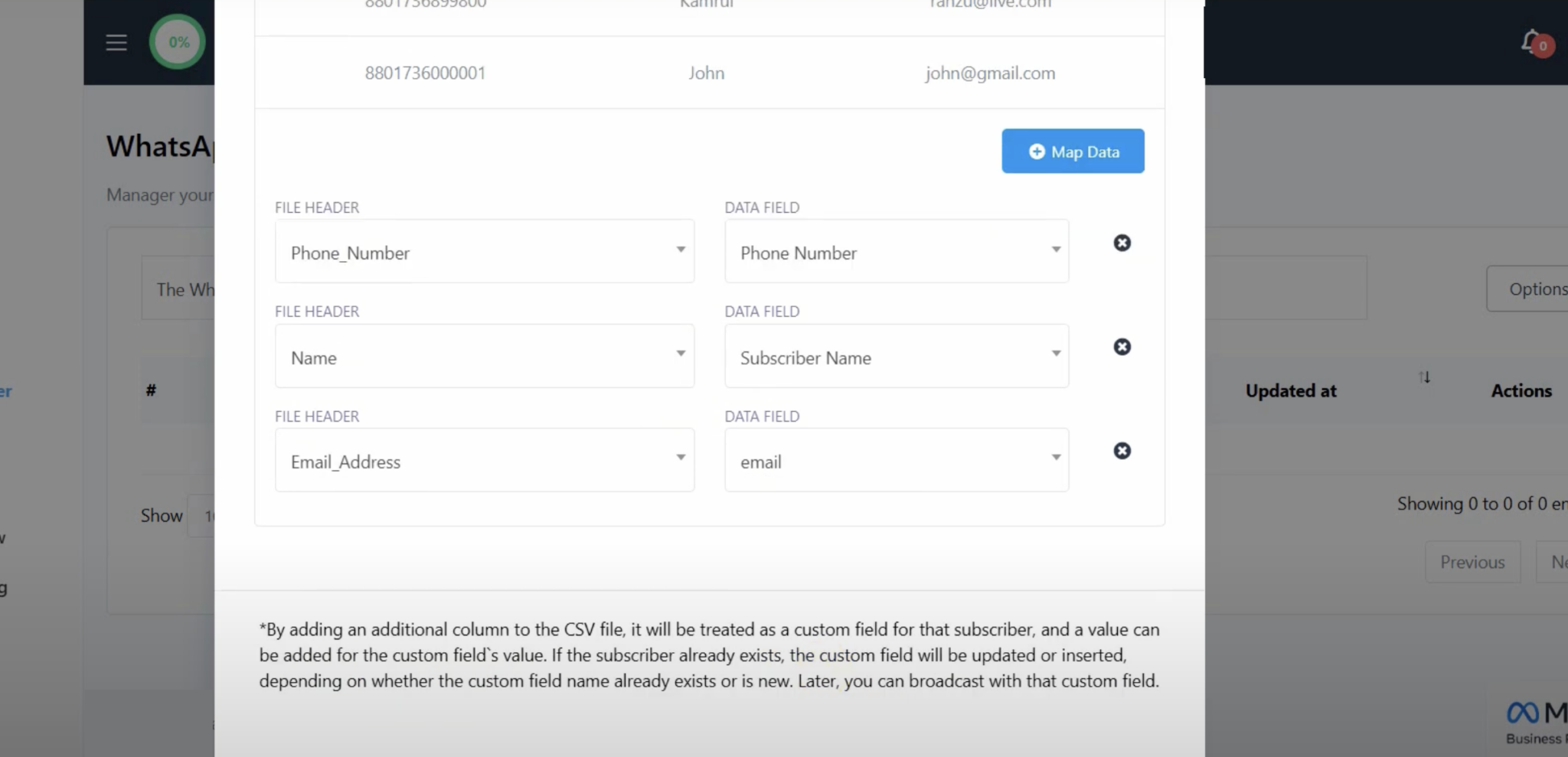Click the notification bell icon
Image resolution: width=1568 pixels, height=757 pixels.
[x=1532, y=41]
